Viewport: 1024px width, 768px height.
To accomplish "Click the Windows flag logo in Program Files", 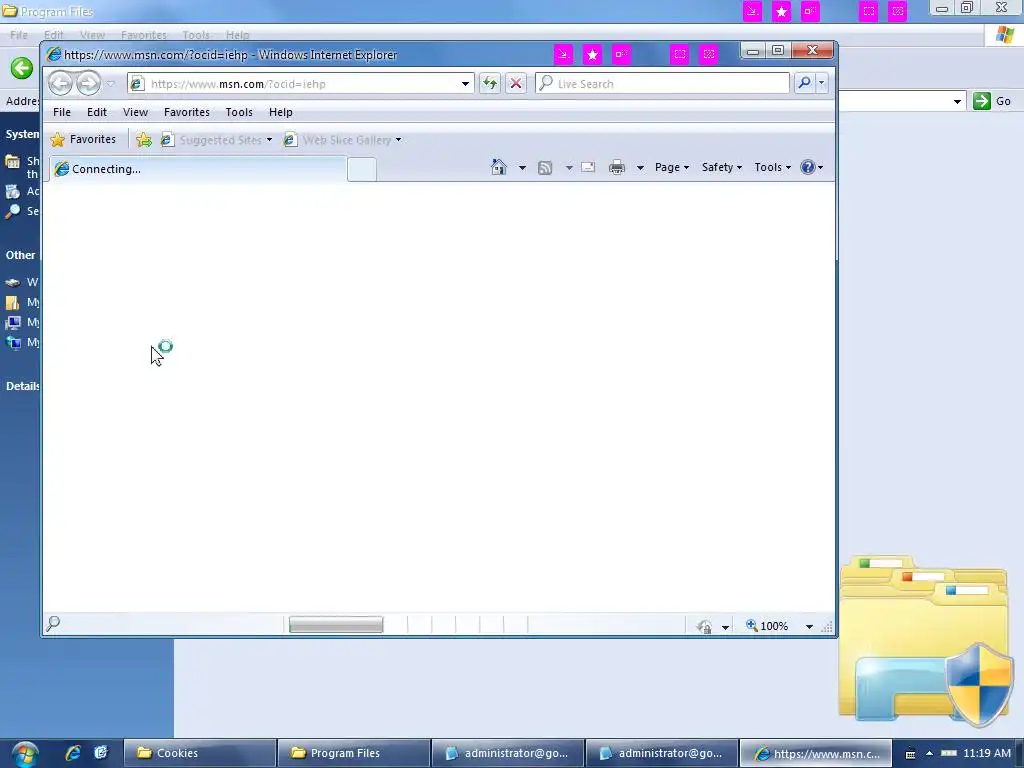I will (x=1004, y=35).
